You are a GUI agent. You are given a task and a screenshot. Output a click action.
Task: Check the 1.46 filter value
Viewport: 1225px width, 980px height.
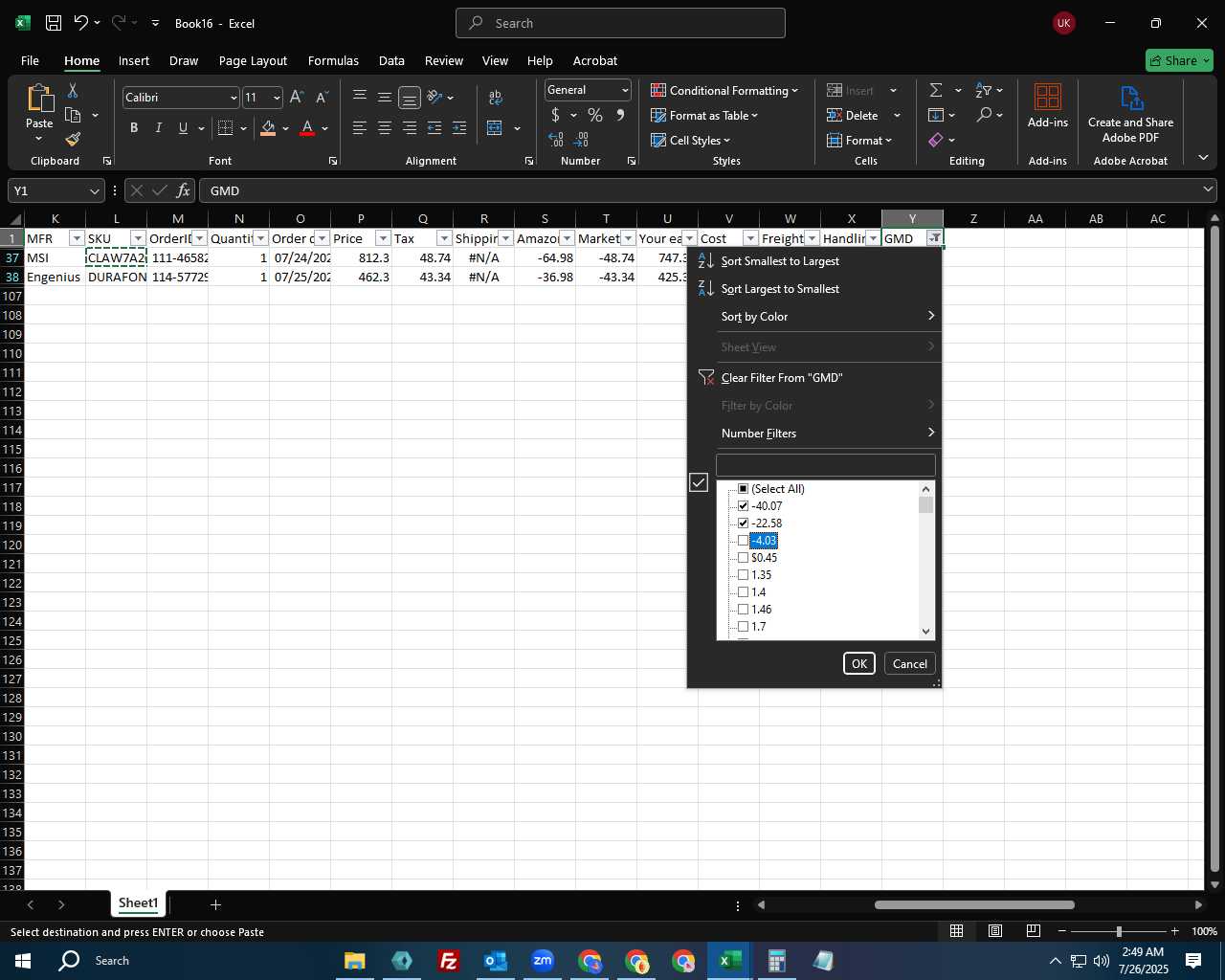pyautogui.click(x=743, y=610)
